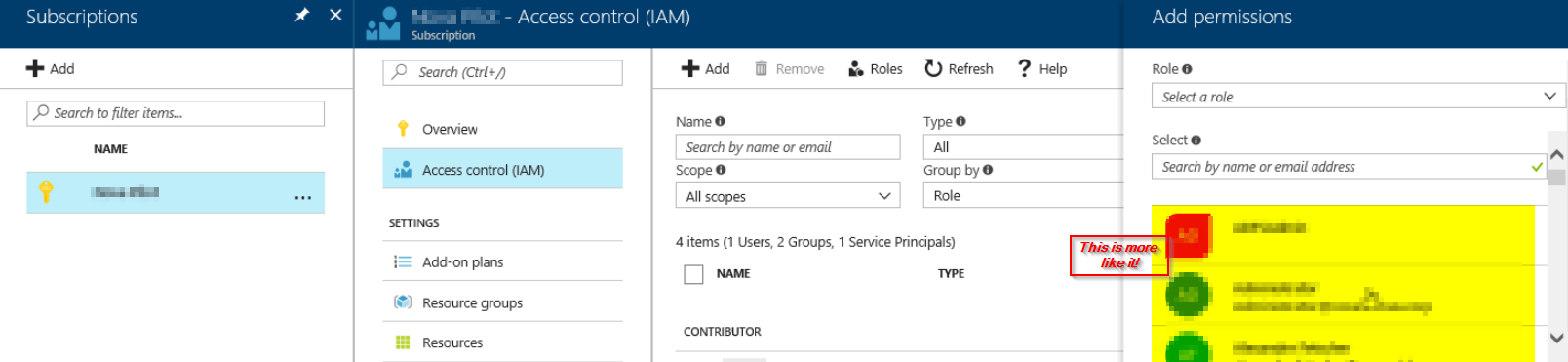This screenshot has width=1568, height=362.
Task: Click the Overview key icon
Action: [403, 129]
